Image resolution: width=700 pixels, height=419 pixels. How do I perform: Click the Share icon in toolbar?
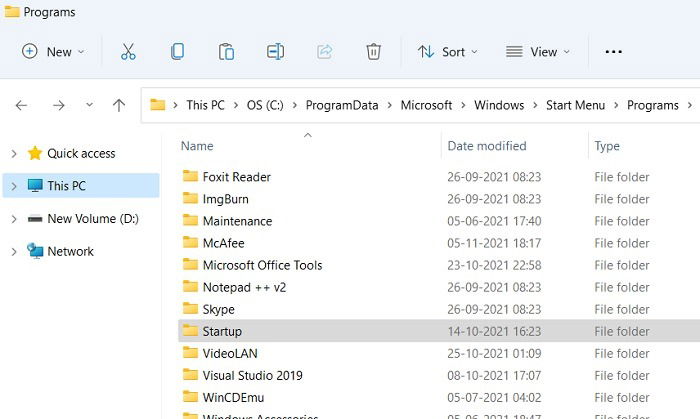(325, 52)
